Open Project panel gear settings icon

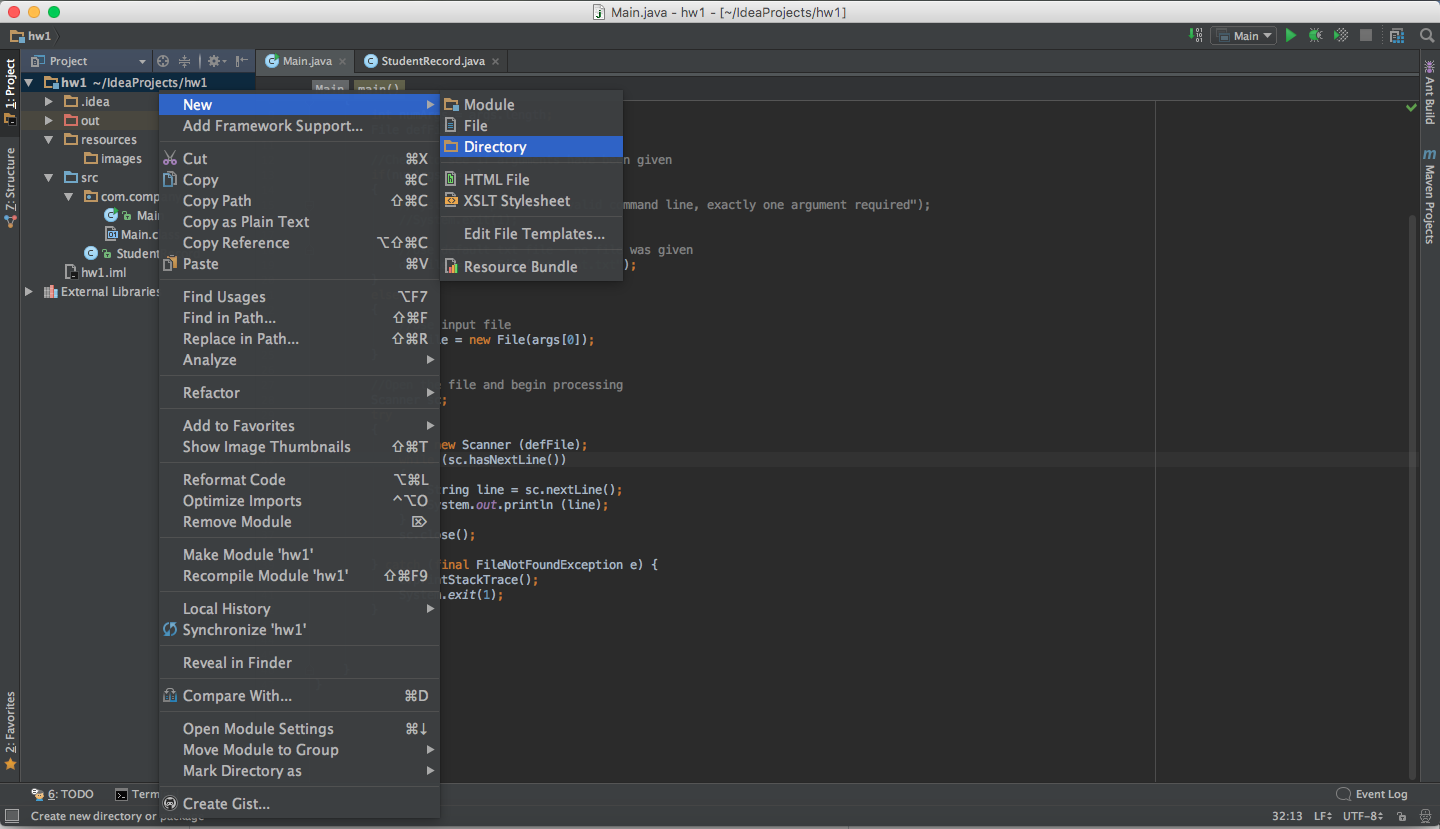[216, 61]
